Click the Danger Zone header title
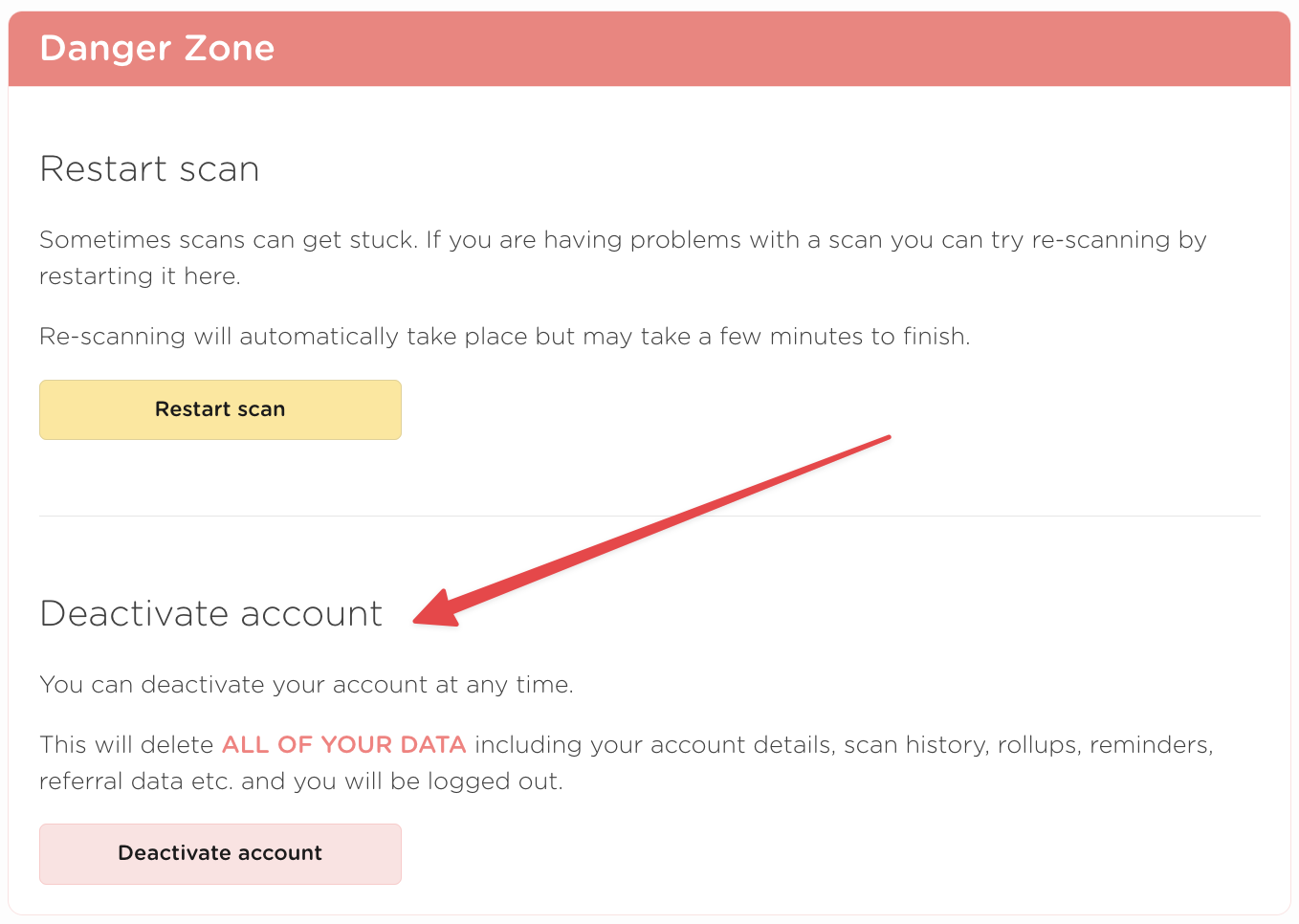1299x924 pixels. point(158,49)
